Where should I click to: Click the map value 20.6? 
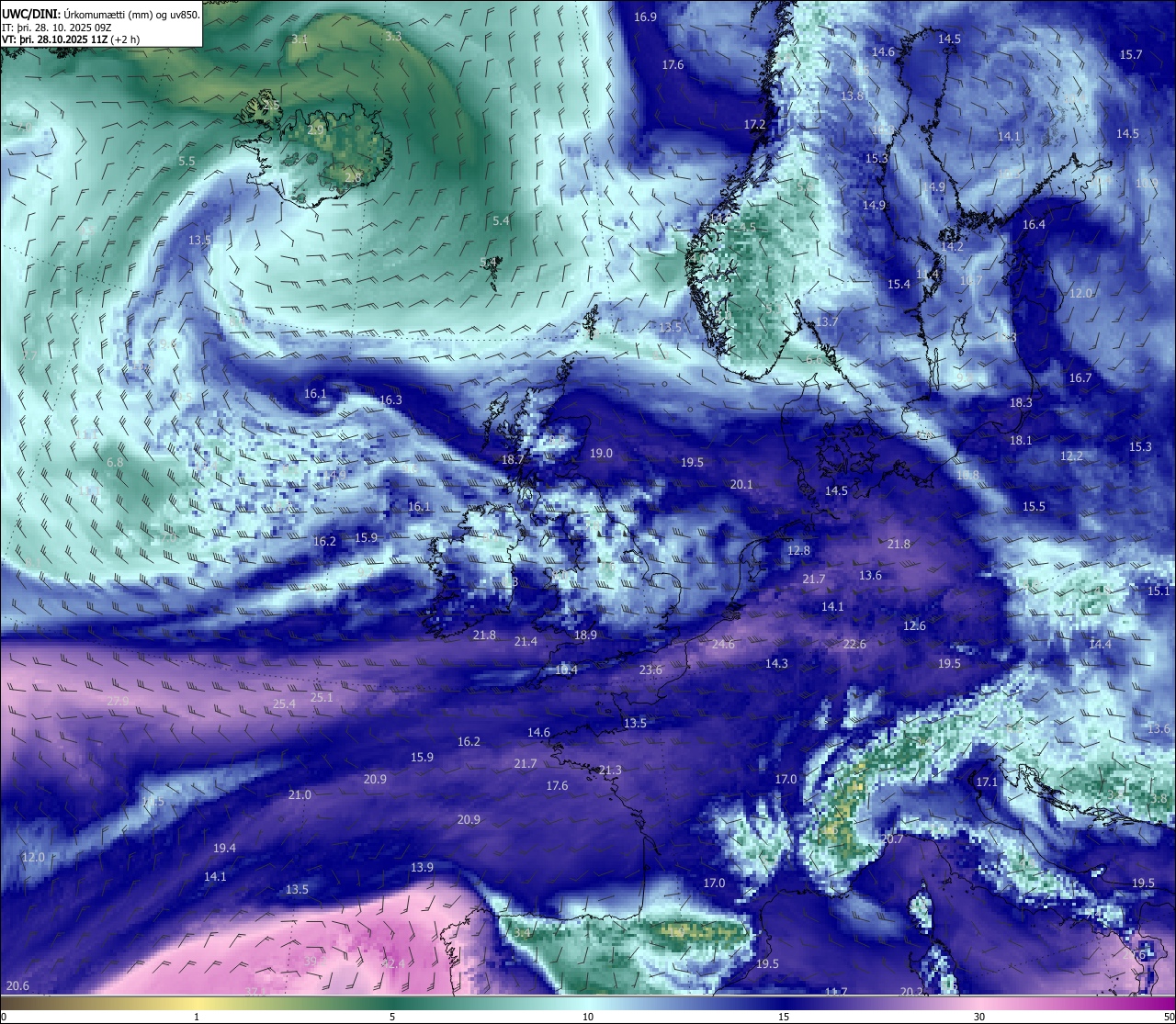(x=17, y=986)
